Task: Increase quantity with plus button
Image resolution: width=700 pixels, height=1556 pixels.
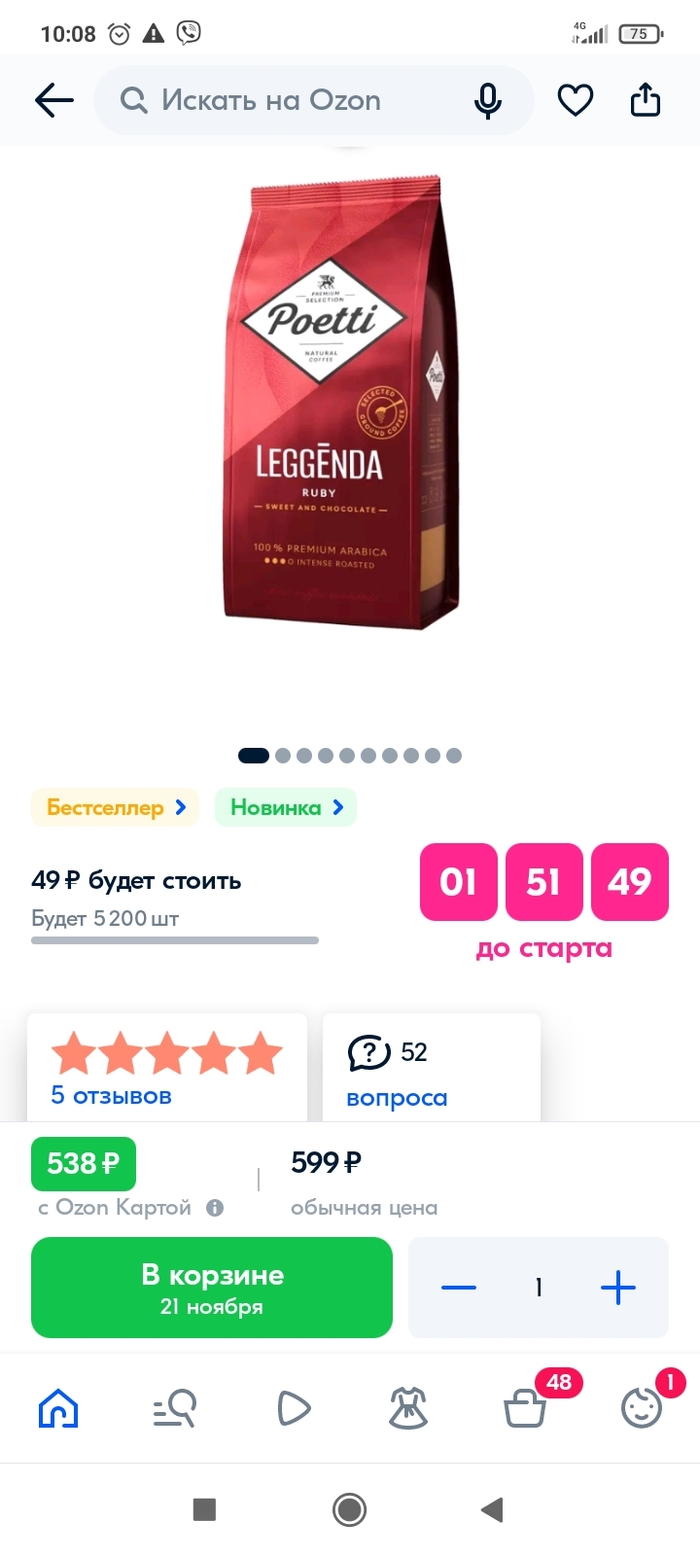Action: tap(618, 1287)
